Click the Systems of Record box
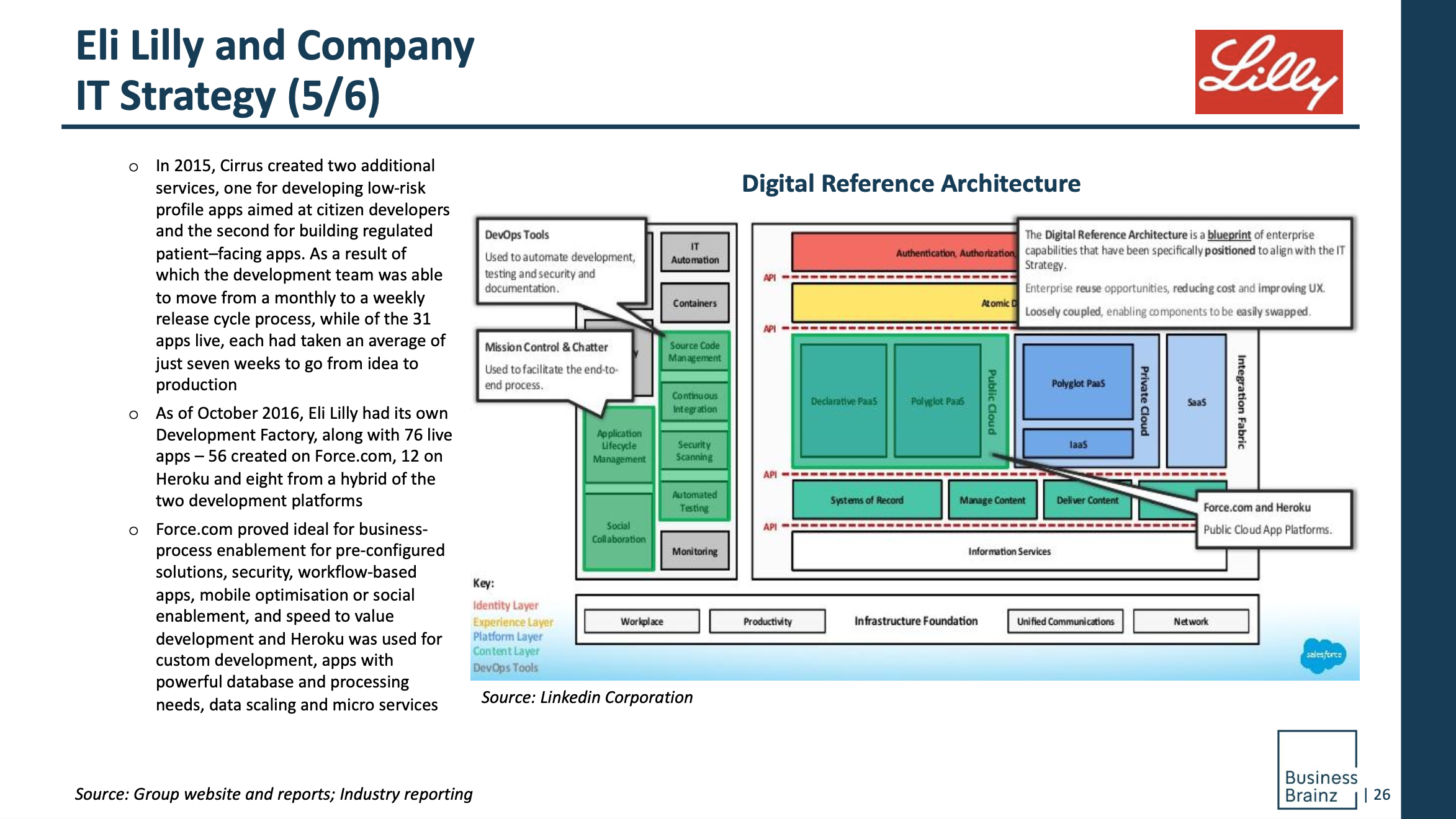This screenshot has height=819, width=1456. 867,500
